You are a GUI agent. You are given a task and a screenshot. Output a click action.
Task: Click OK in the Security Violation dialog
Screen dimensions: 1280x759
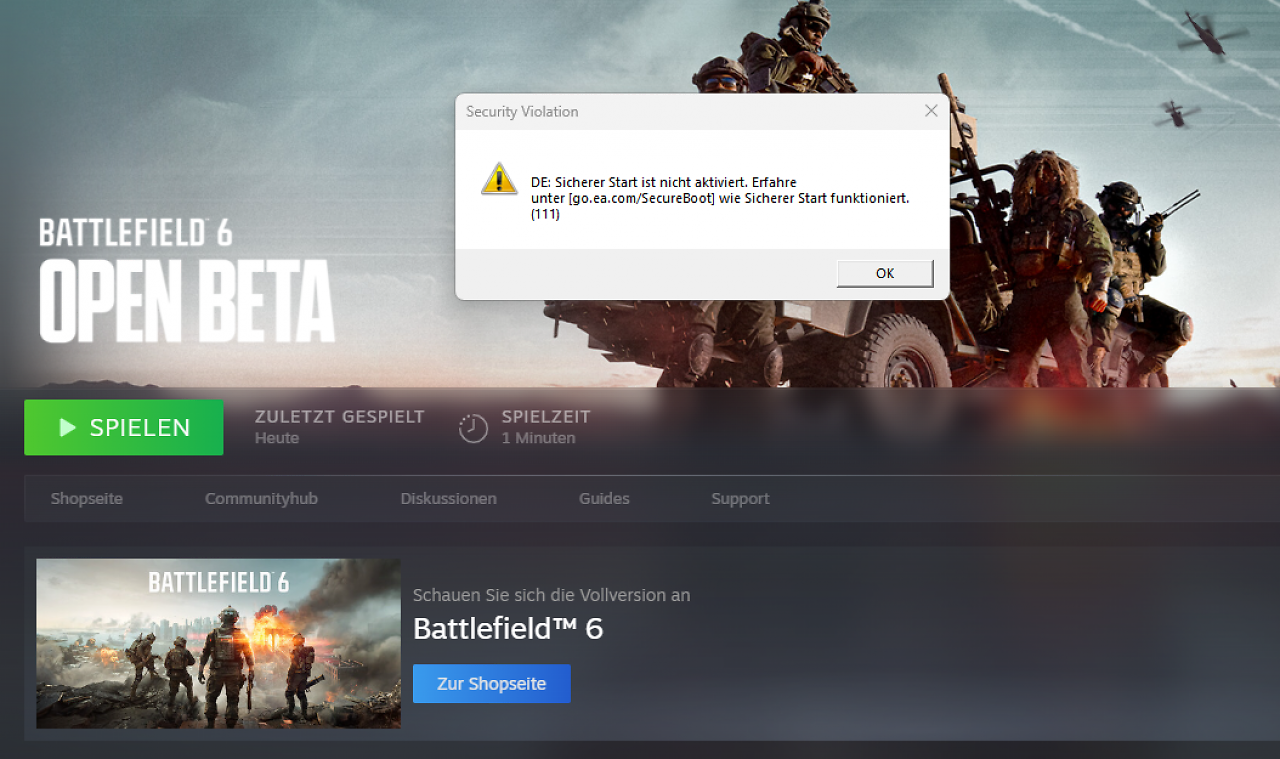coord(885,273)
